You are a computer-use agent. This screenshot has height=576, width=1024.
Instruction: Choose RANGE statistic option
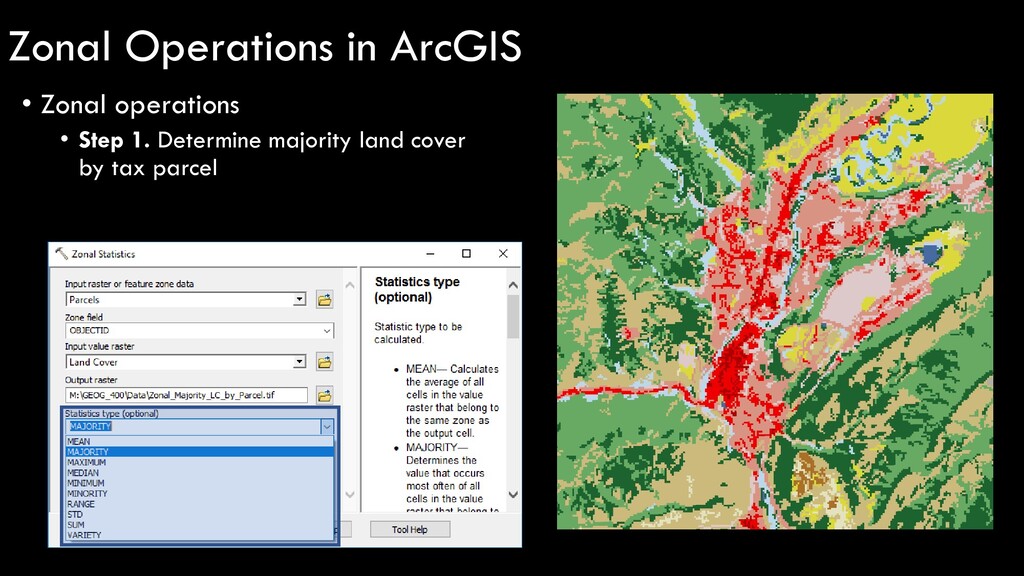pos(199,504)
